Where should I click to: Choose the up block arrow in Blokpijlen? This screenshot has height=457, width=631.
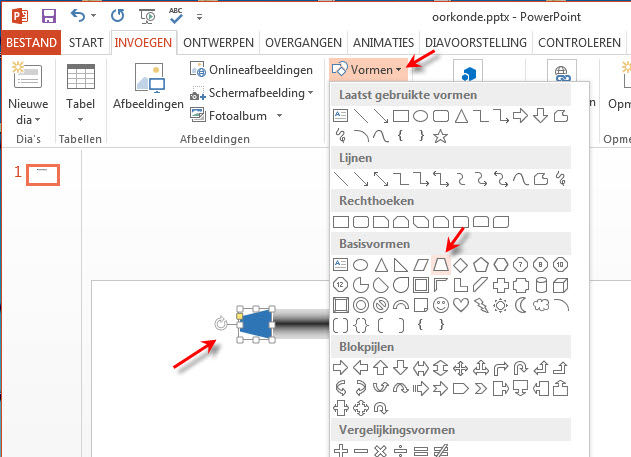pyautogui.click(x=381, y=368)
